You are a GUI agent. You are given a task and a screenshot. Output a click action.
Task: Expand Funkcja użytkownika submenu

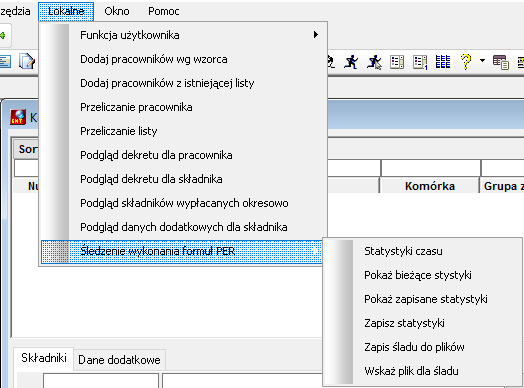[183, 35]
